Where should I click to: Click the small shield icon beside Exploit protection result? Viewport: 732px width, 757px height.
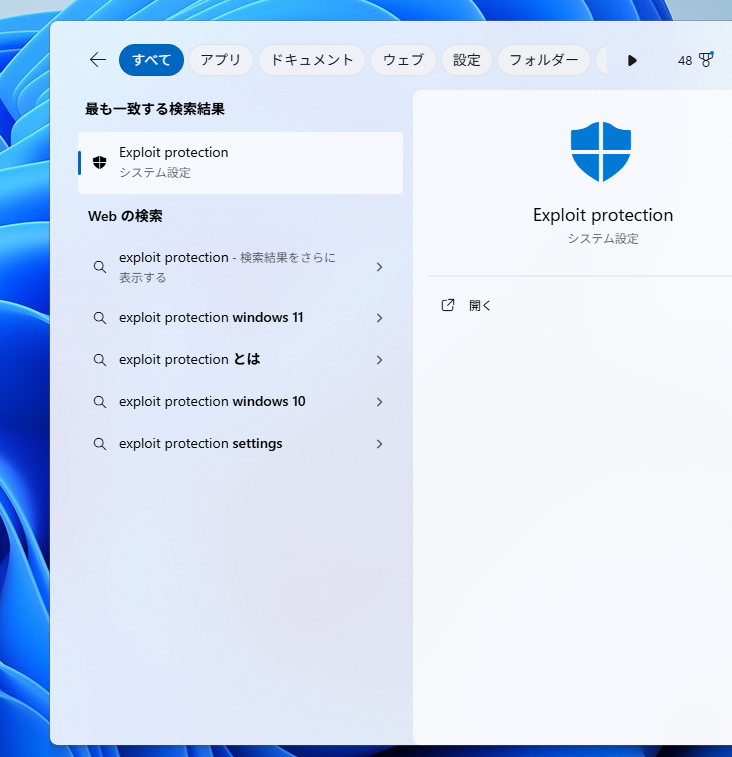pyautogui.click(x=99, y=162)
